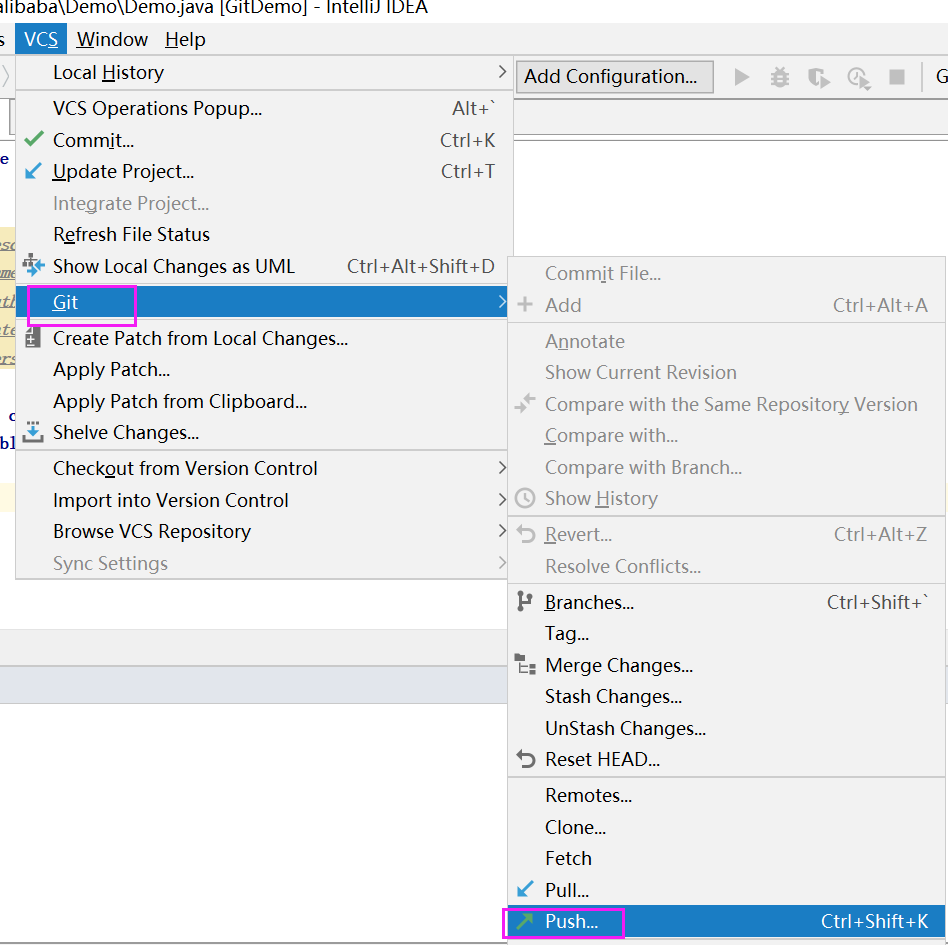948x945 pixels.
Task: Click the Reset HEAD curved arrow icon
Action: [527, 759]
